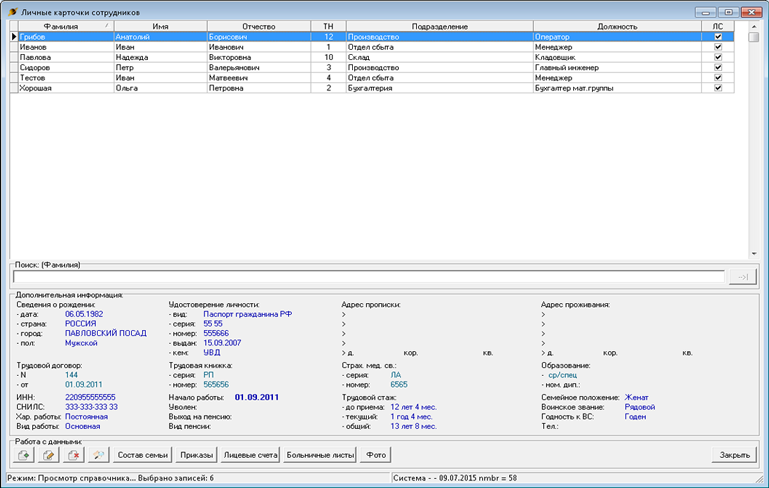The image size is (769, 488).
Task: Click position cell Бухгалтер мат.группы
Action: point(617,88)
